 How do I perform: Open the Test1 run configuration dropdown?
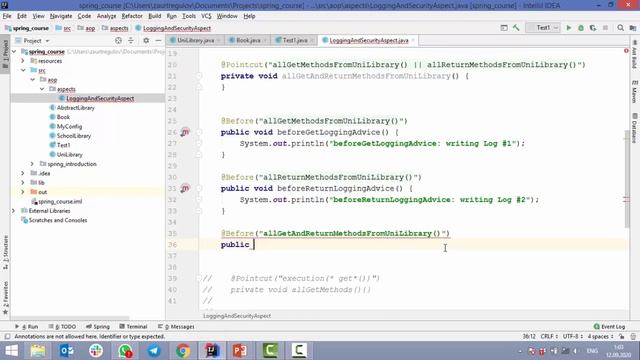point(543,28)
